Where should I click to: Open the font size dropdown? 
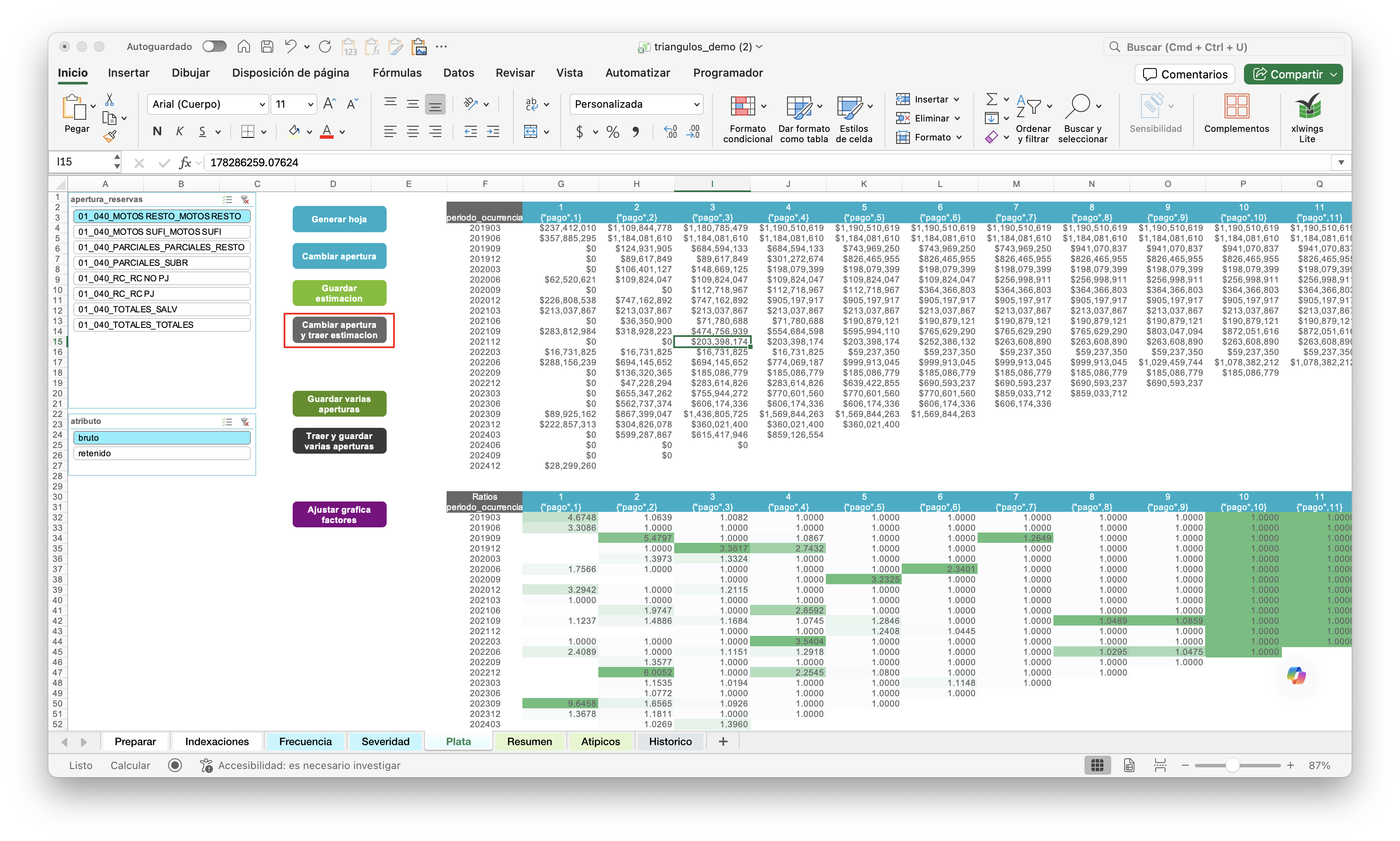311,104
